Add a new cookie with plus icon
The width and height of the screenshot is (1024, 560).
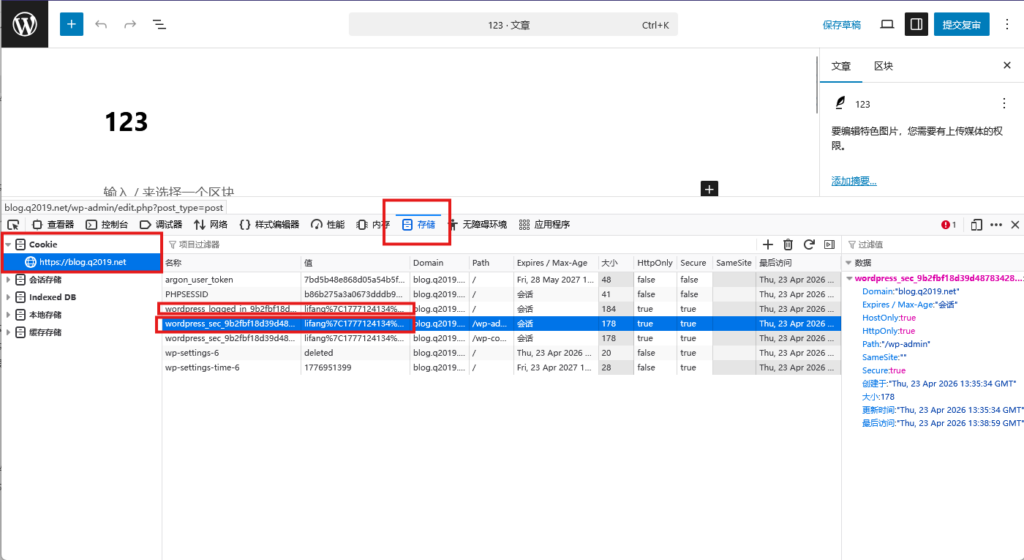(767, 244)
